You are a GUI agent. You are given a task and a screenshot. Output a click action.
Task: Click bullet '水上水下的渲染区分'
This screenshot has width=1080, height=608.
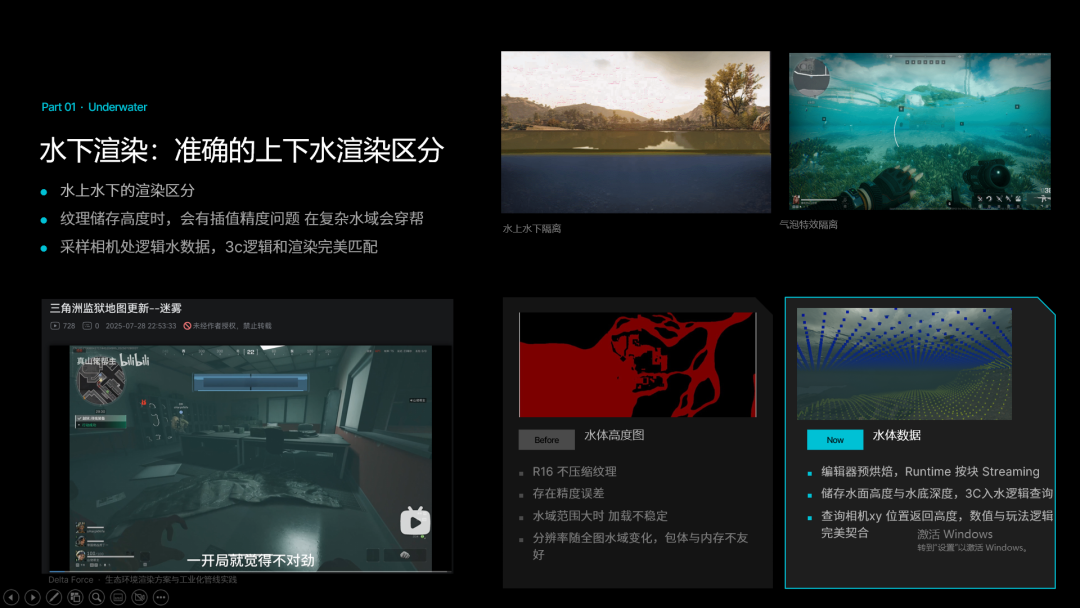click(127, 191)
